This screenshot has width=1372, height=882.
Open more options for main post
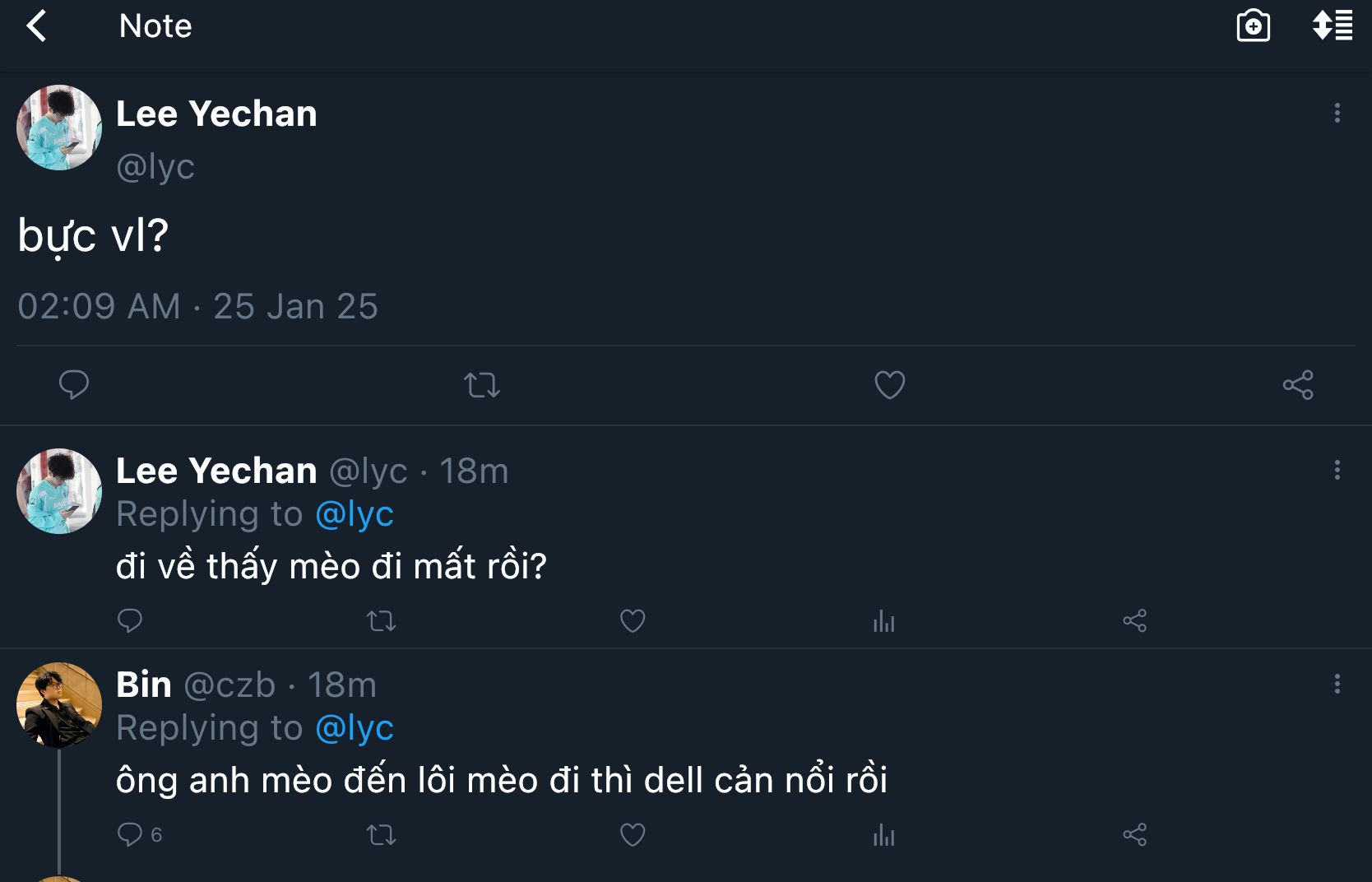1337,113
